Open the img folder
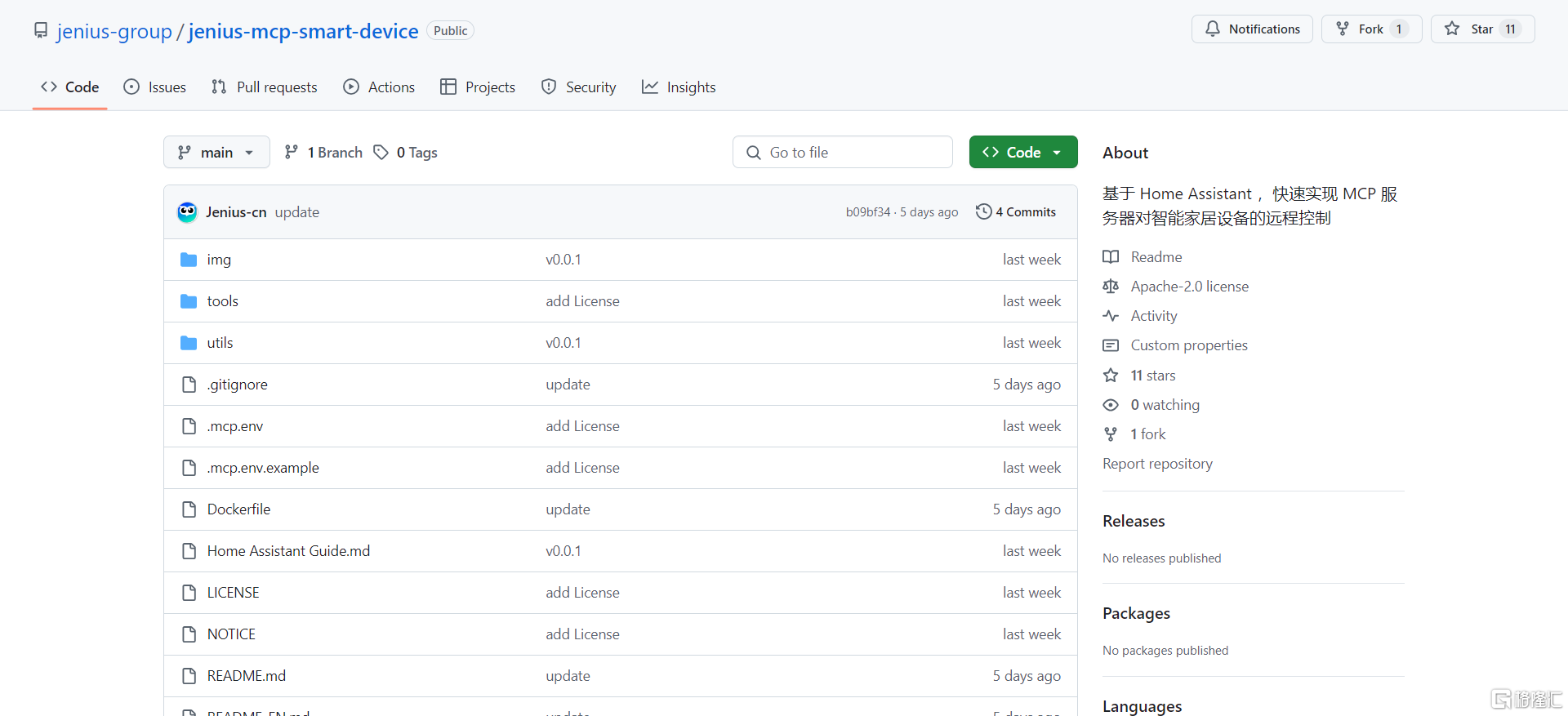 219,260
